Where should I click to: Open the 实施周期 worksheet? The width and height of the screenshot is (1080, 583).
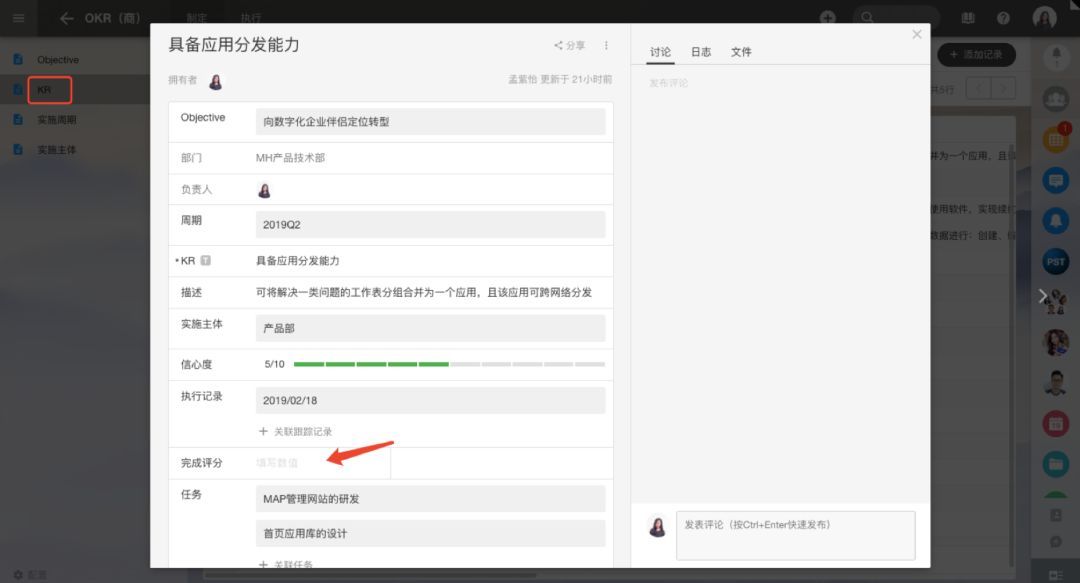tap(56, 120)
